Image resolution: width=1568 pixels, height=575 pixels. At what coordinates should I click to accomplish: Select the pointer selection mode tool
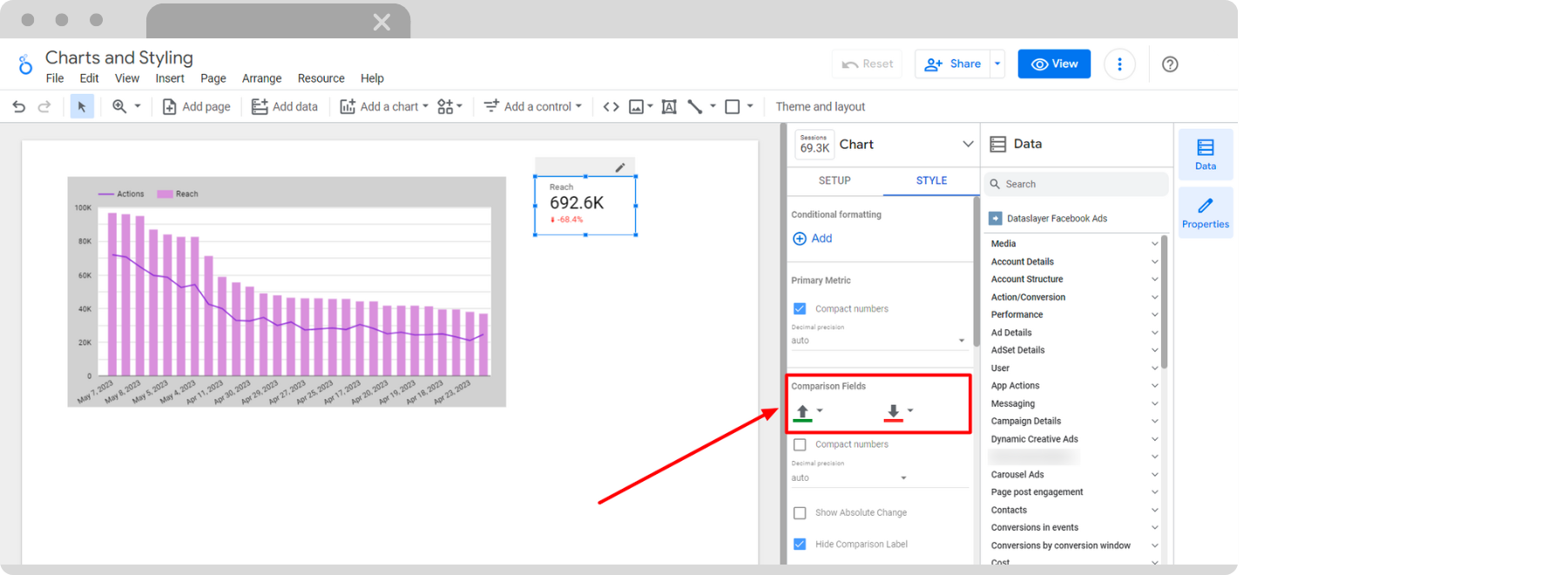[82, 106]
